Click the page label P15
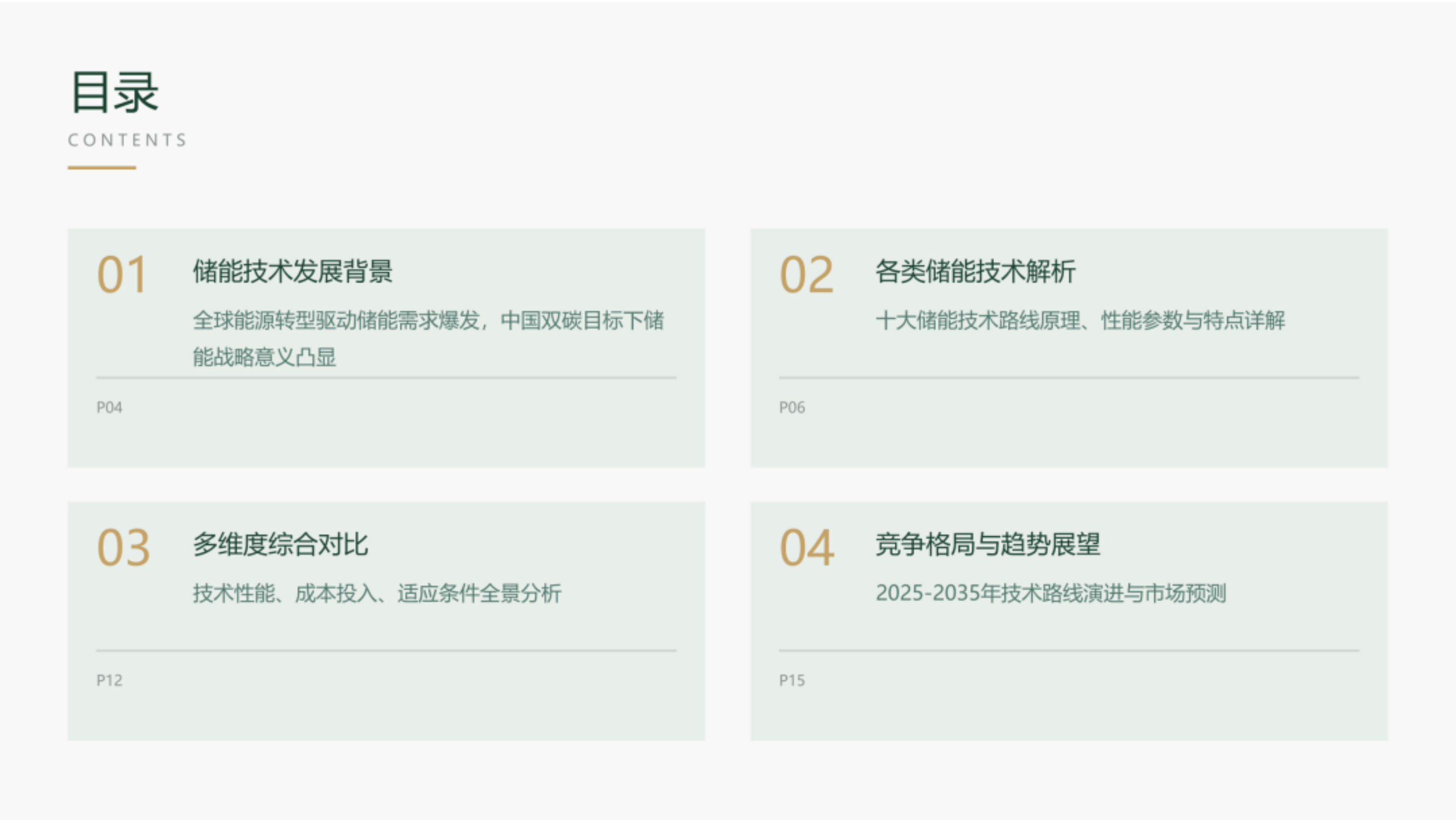Viewport: 1456px width, 820px height. 792,680
